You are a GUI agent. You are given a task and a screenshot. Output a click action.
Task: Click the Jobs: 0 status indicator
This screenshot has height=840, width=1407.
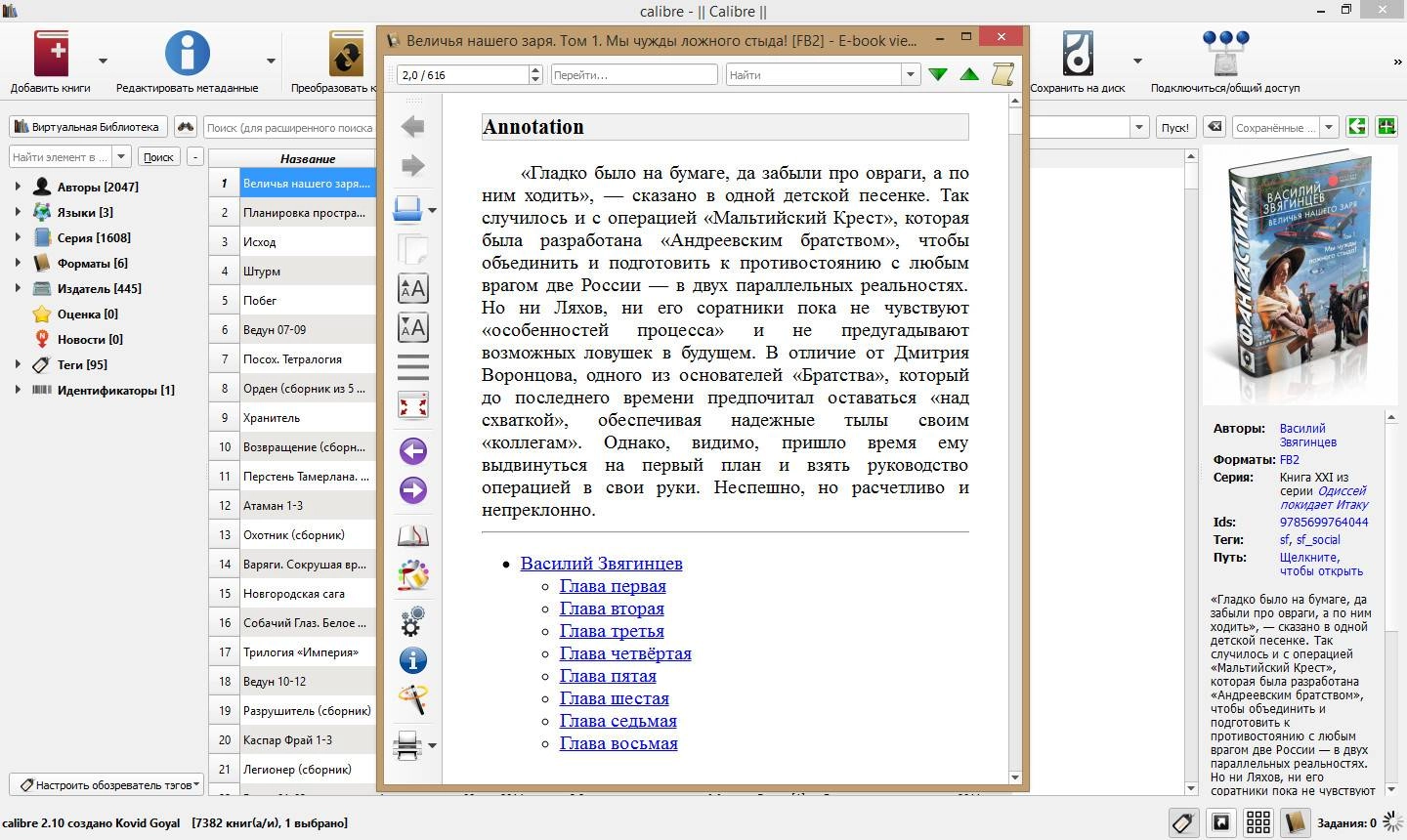tap(1346, 822)
